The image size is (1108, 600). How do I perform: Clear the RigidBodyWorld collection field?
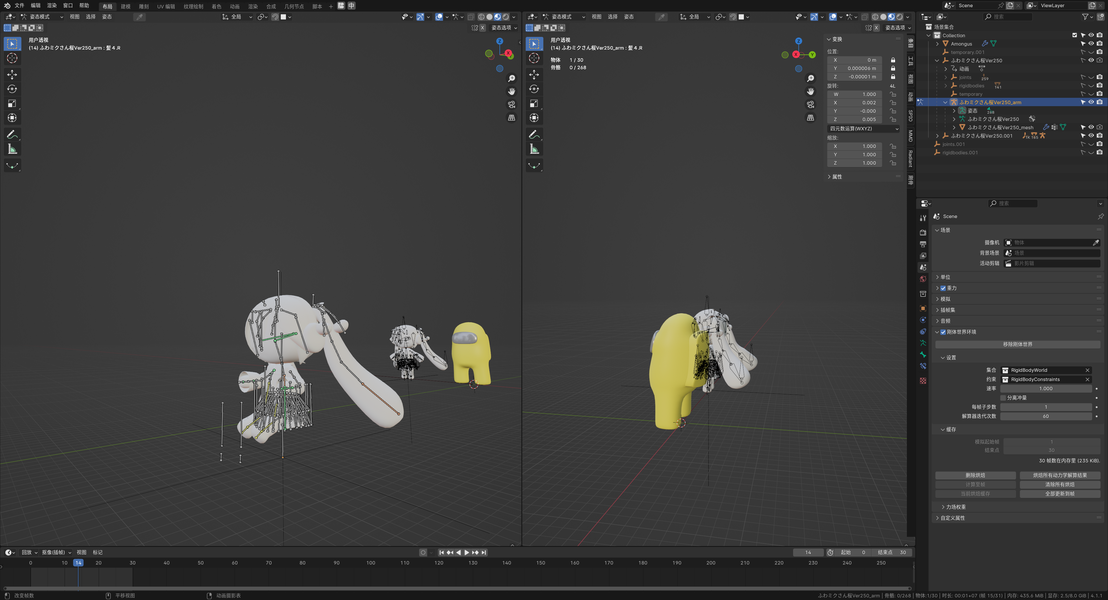tap(1087, 370)
